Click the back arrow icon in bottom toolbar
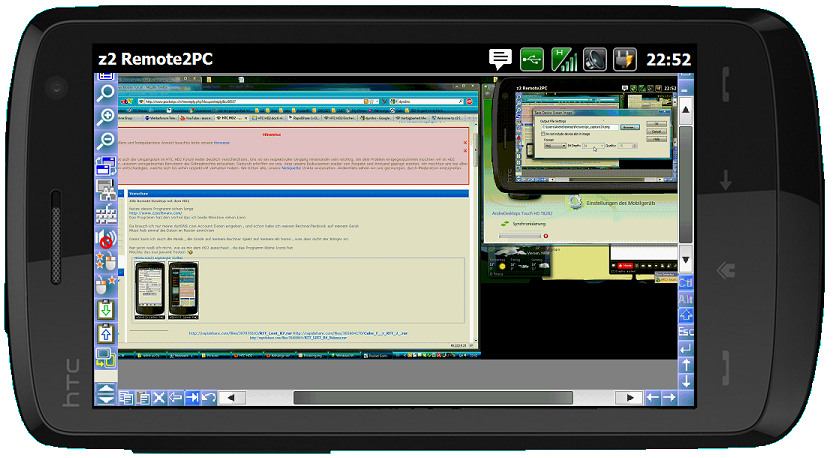Image resolution: width=833 pixels, height=458 pixels. [x=175, y=397]
